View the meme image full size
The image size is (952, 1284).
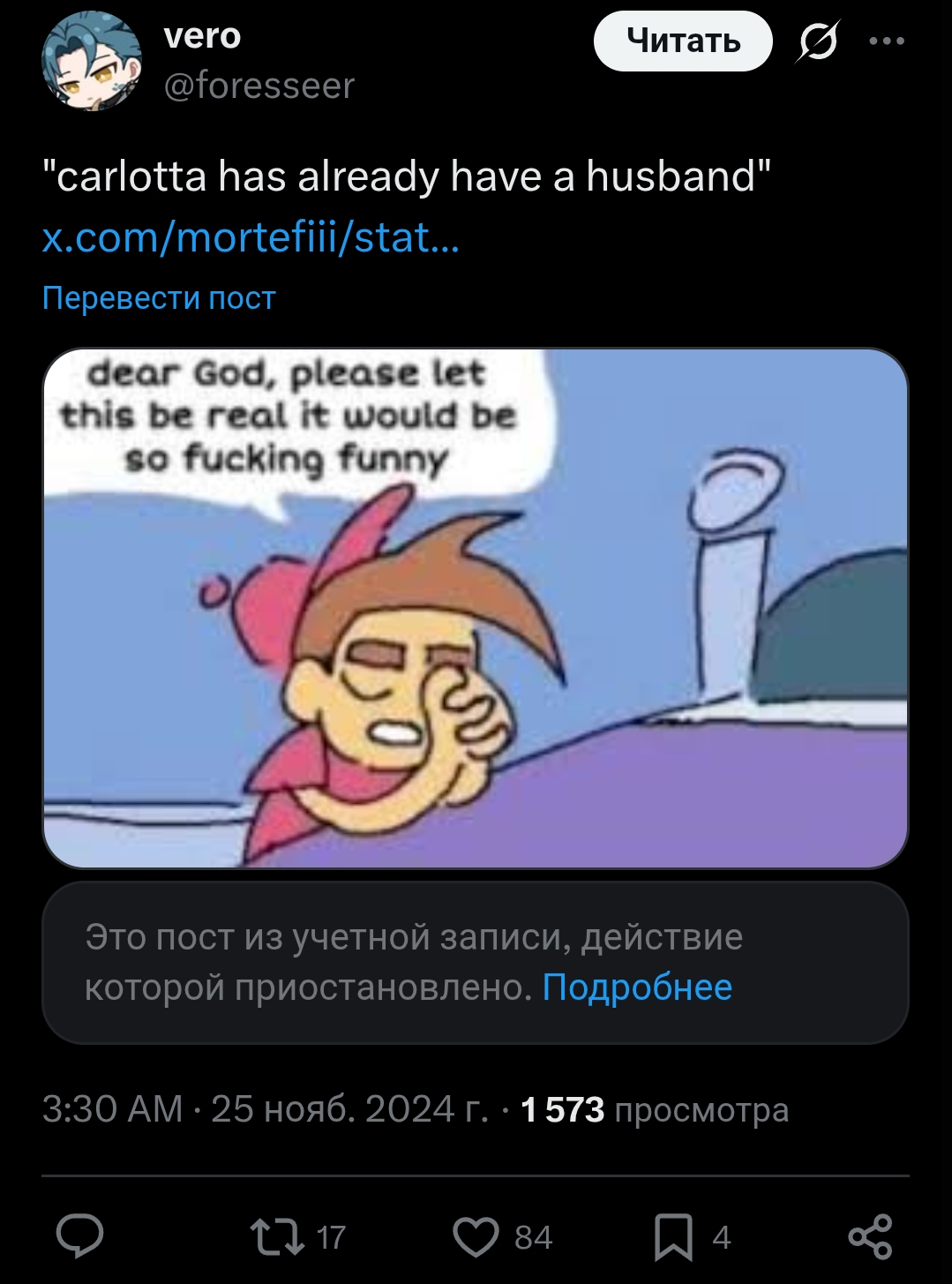[476, 608]
